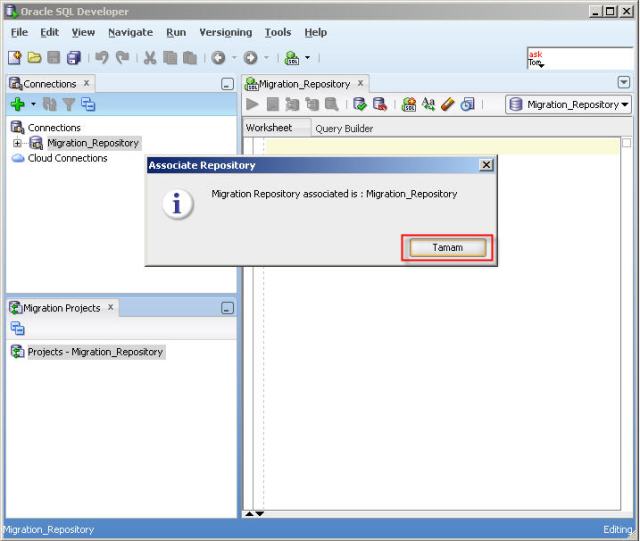Open editor tab list dropdown arrow
Screen dimensions: 640x541
pyautogui.click(x=623, y=83)
